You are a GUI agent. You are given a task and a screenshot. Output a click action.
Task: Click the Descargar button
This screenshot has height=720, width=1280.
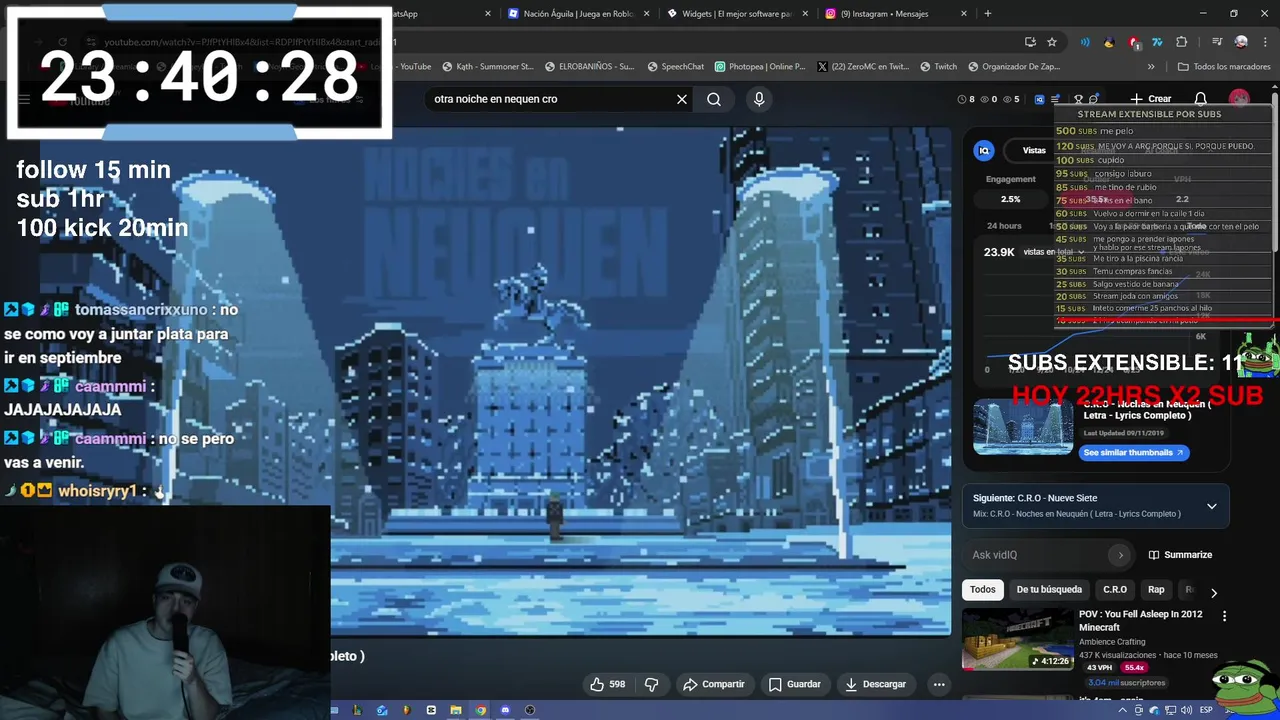(x=875, y=684)
